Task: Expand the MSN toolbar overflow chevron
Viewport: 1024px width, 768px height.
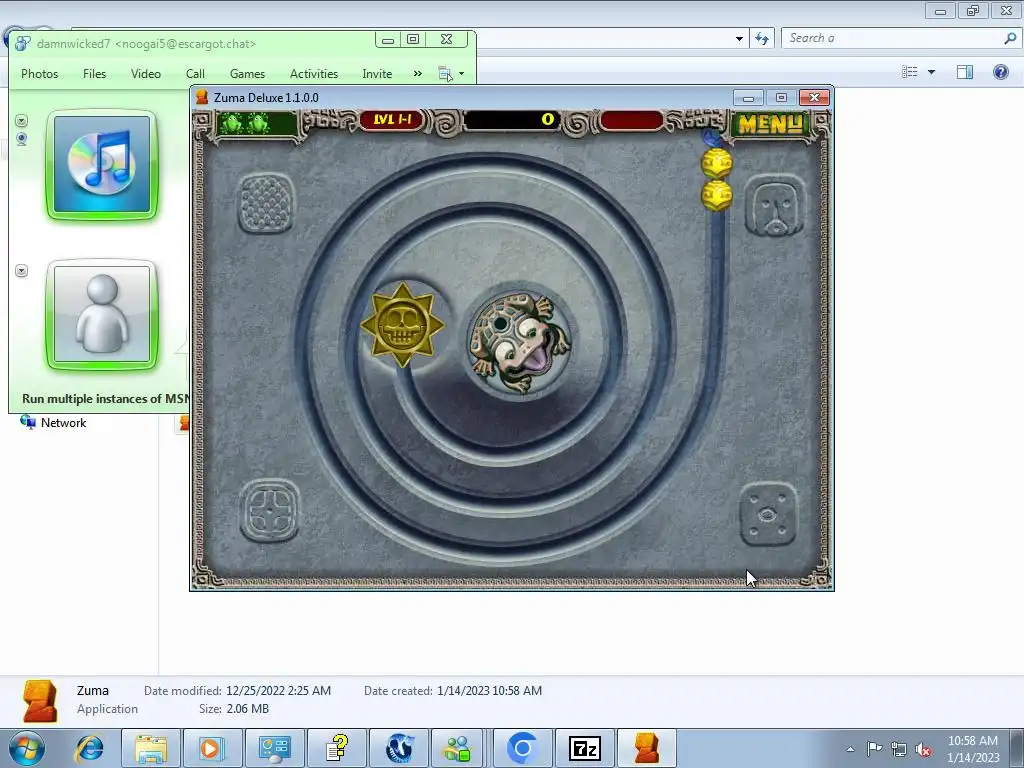Action: click(x=418, y=74)
